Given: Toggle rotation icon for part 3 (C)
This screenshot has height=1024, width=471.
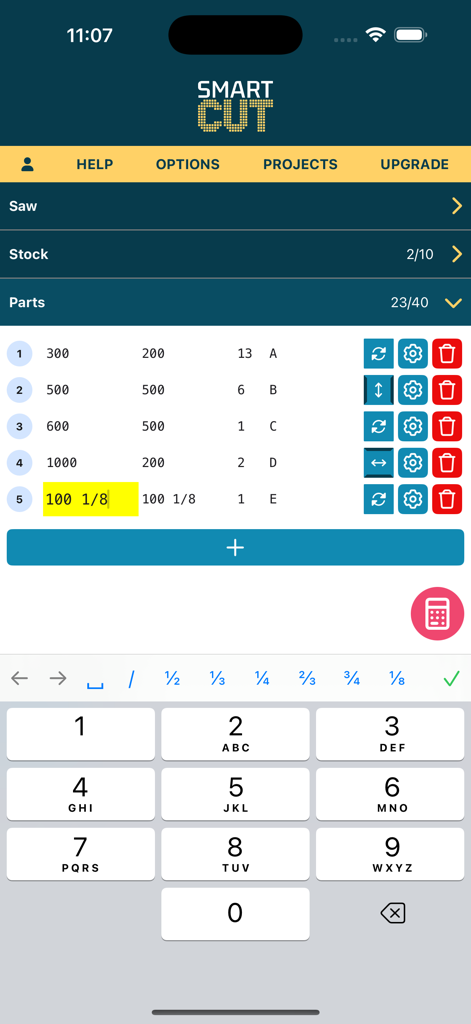Looking at the screenshot, I should tap(379, 426).
